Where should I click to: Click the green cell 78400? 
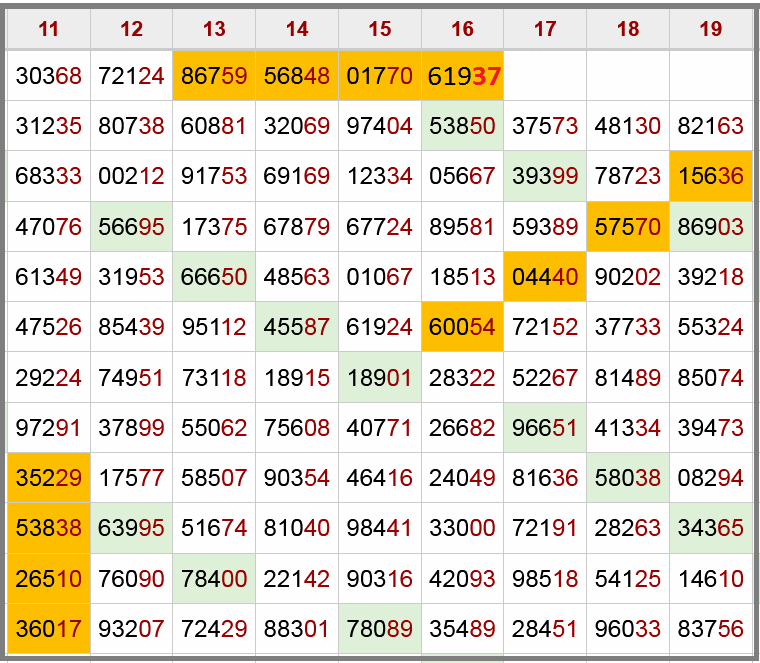[x=214, y=578]
